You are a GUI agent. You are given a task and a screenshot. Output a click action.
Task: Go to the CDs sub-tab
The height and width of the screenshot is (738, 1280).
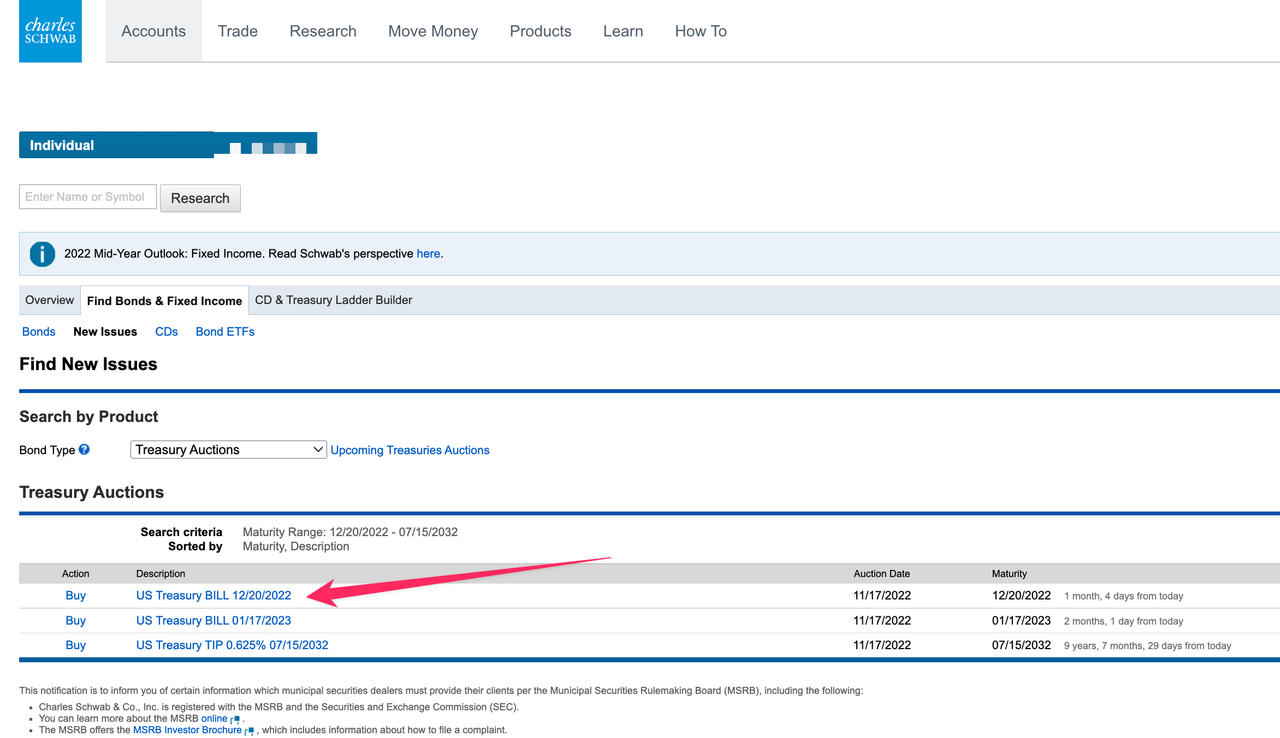pos(166,332)
